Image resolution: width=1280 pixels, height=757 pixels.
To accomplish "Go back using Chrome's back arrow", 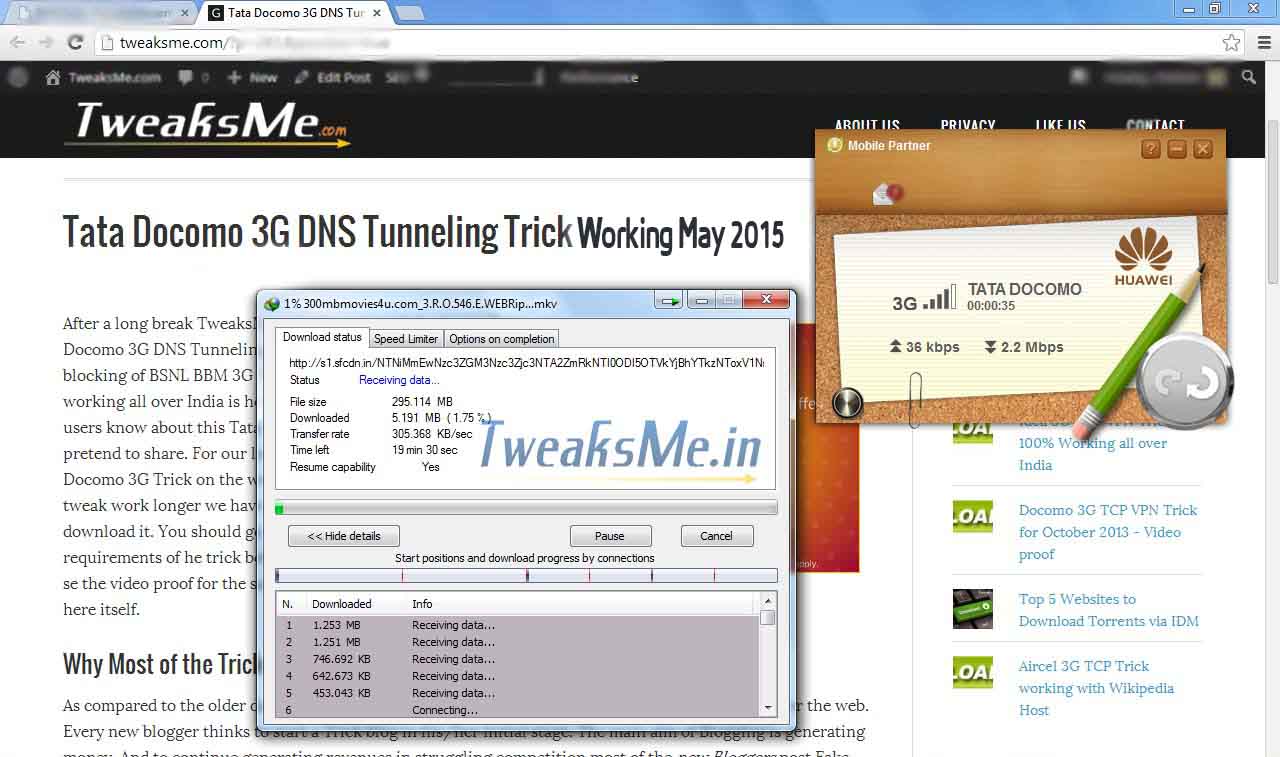I will [17, 42].
